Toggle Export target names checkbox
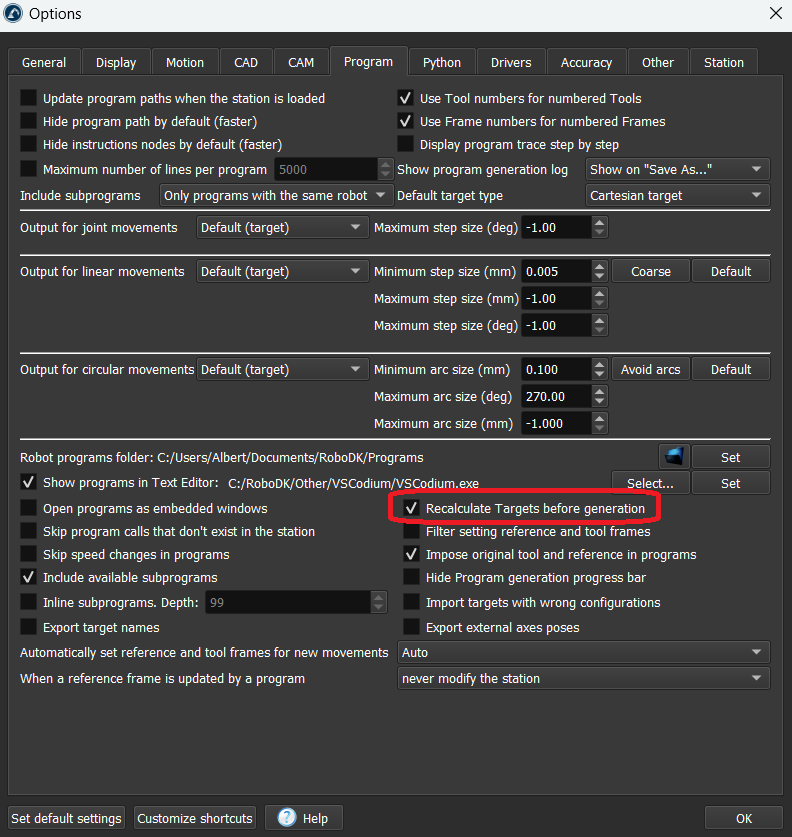 (28, 628)
